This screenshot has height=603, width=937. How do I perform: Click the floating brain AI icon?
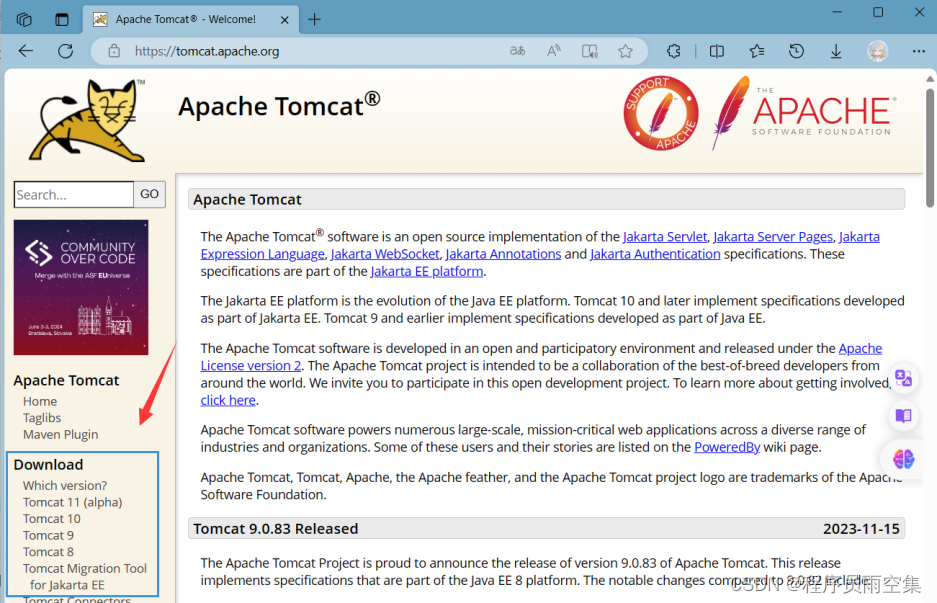coord(903,459)
